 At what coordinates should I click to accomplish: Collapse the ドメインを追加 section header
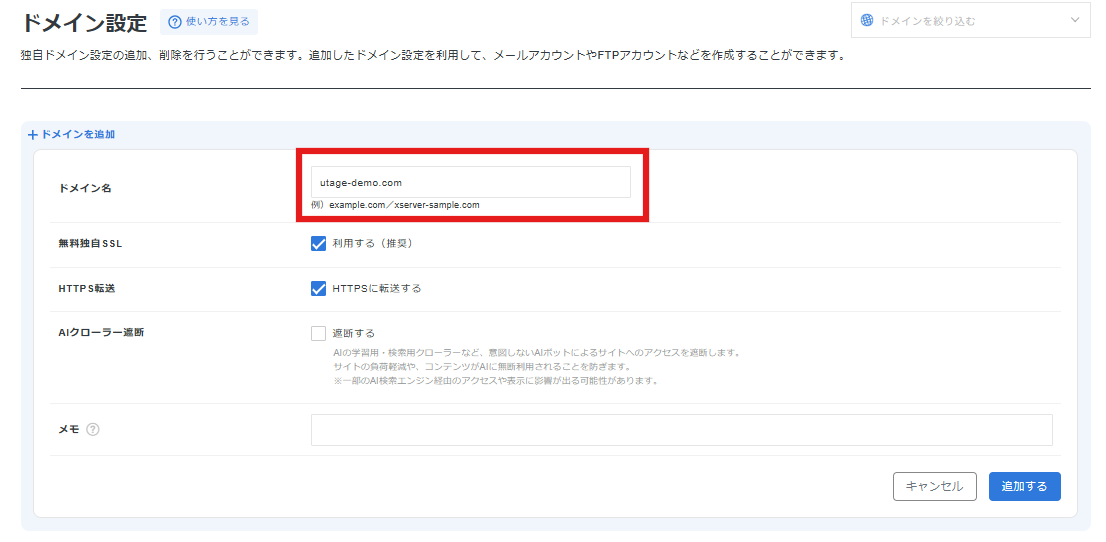tap(77, 134)
